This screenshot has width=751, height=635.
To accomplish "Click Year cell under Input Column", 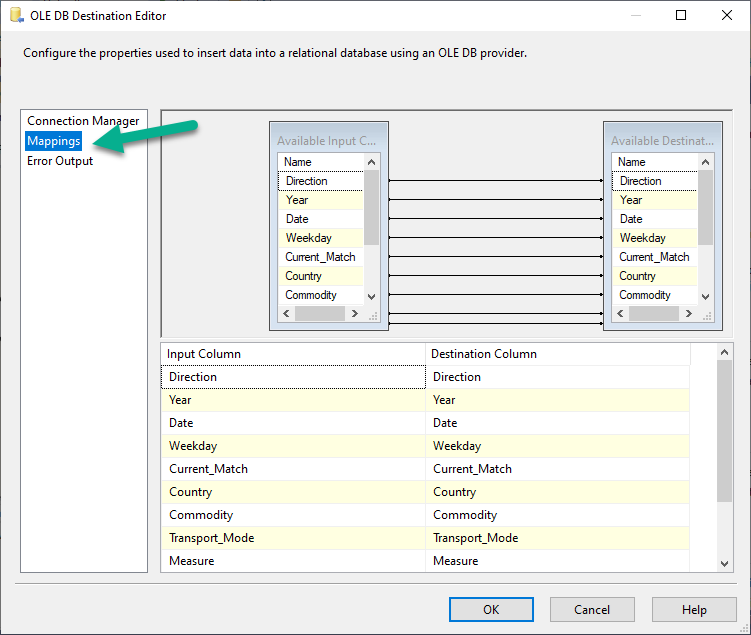I will (x=293, y=400).
